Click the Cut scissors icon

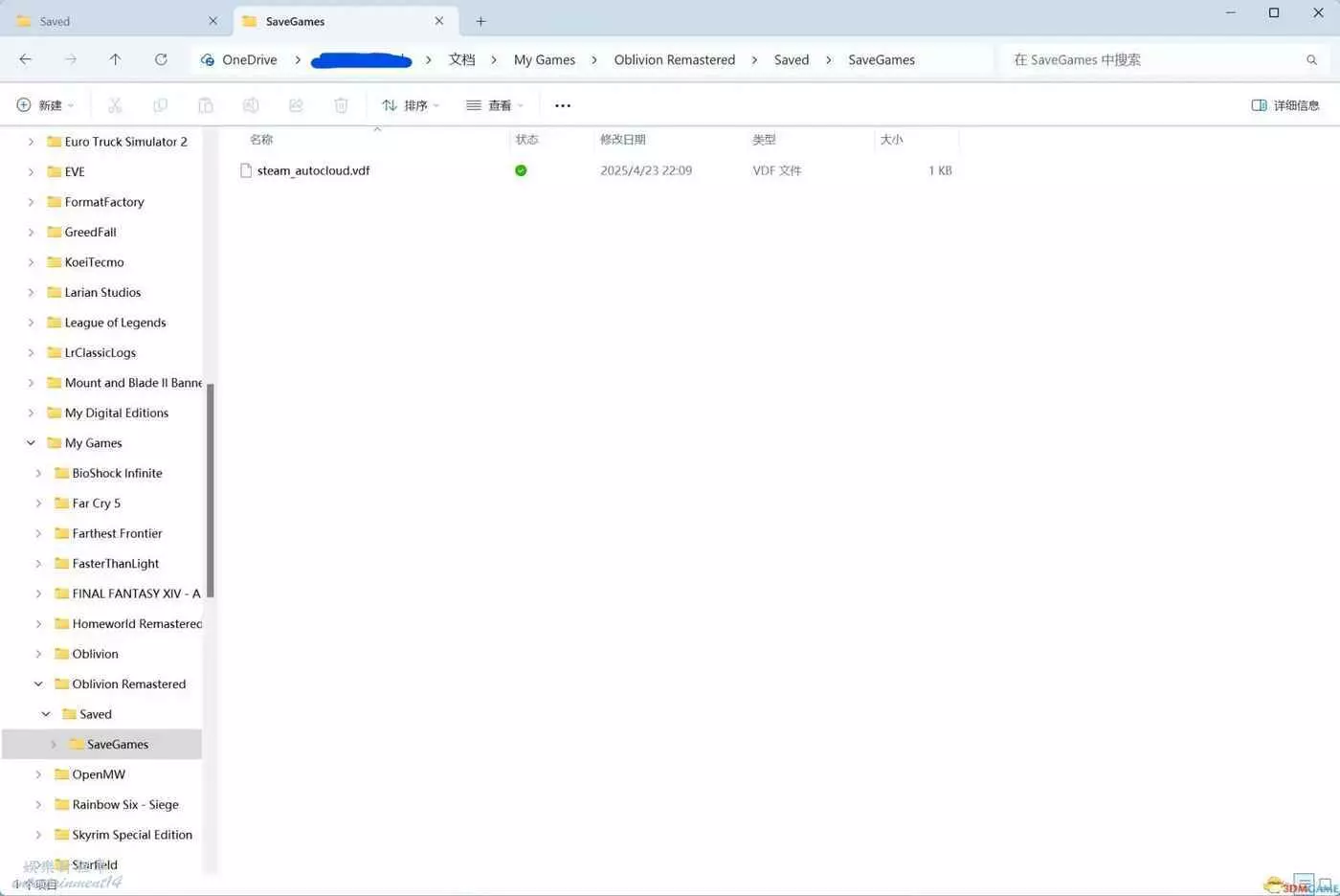click(115, 105)
